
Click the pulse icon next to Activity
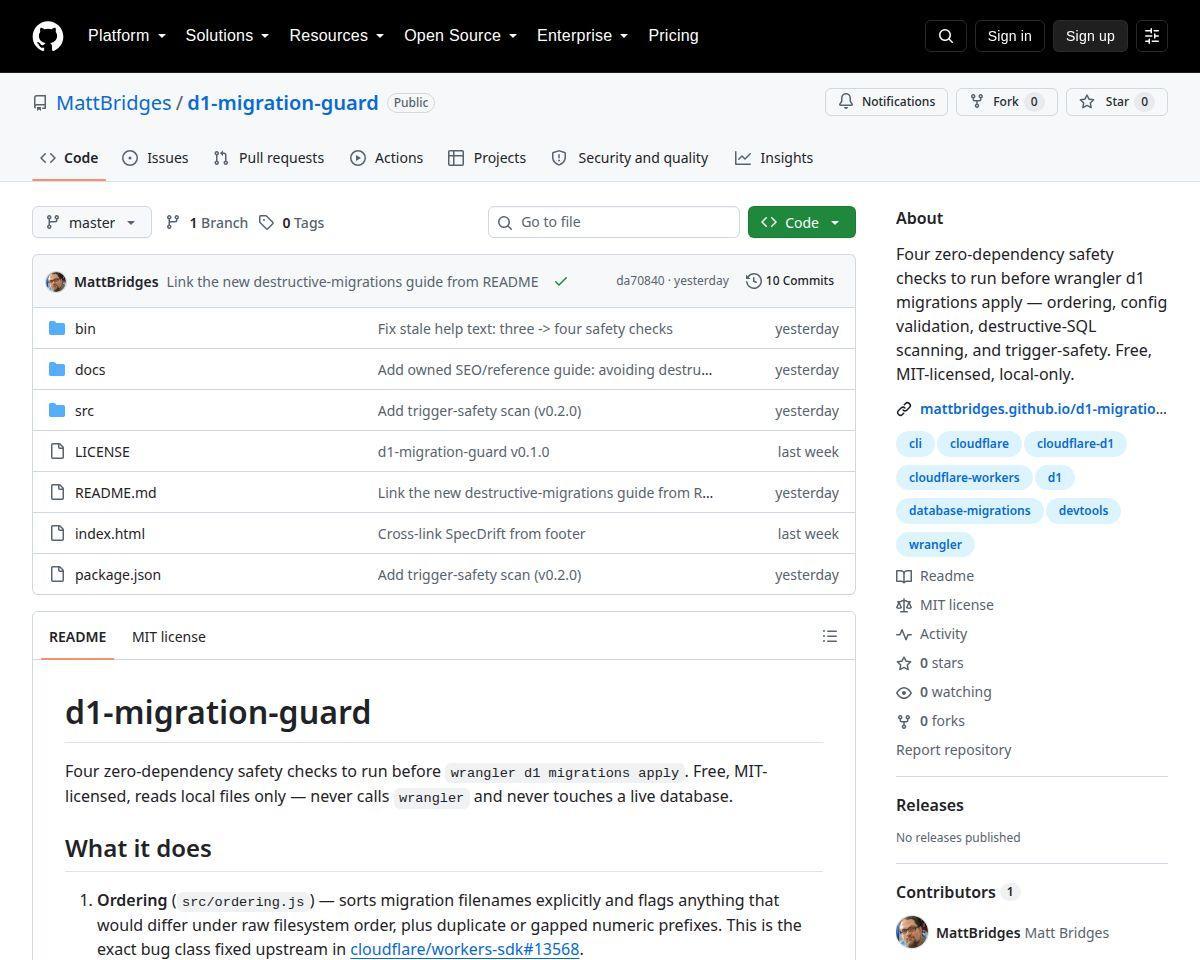point(904,634)
